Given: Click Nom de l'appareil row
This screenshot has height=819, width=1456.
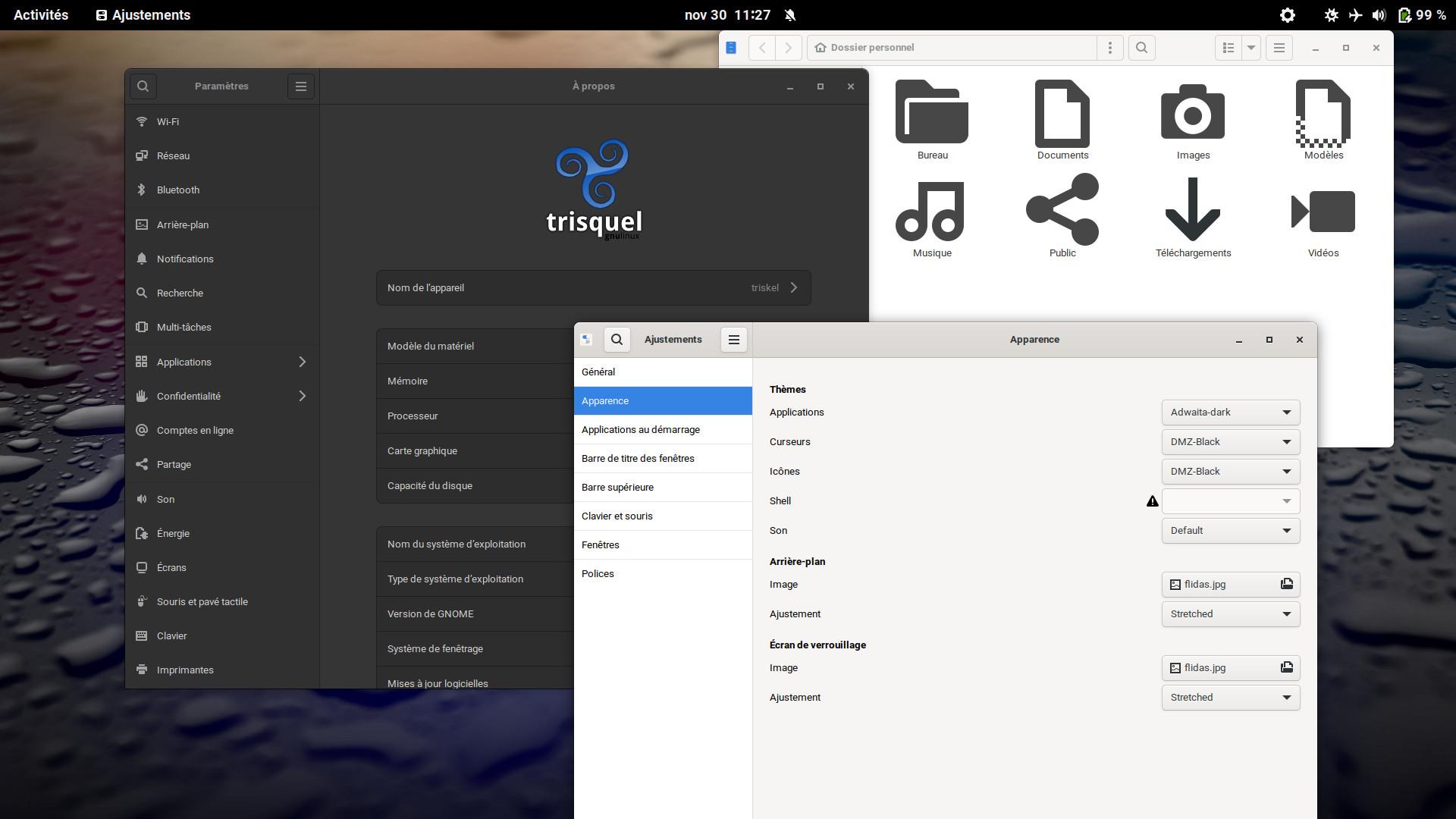Looking at the screenshot, I should (593, 288).
